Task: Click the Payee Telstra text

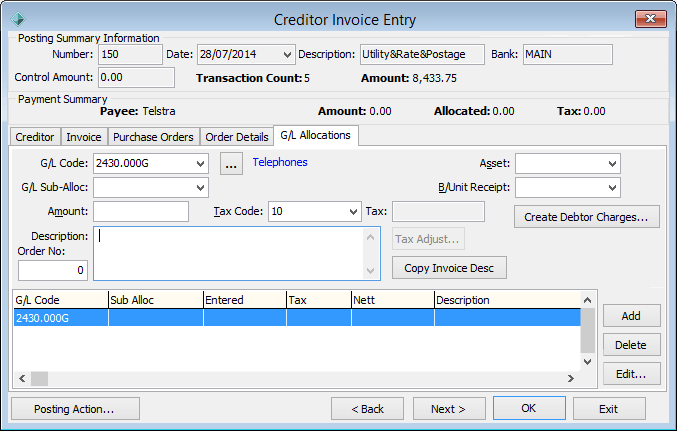Action: (x=159, y=111)
